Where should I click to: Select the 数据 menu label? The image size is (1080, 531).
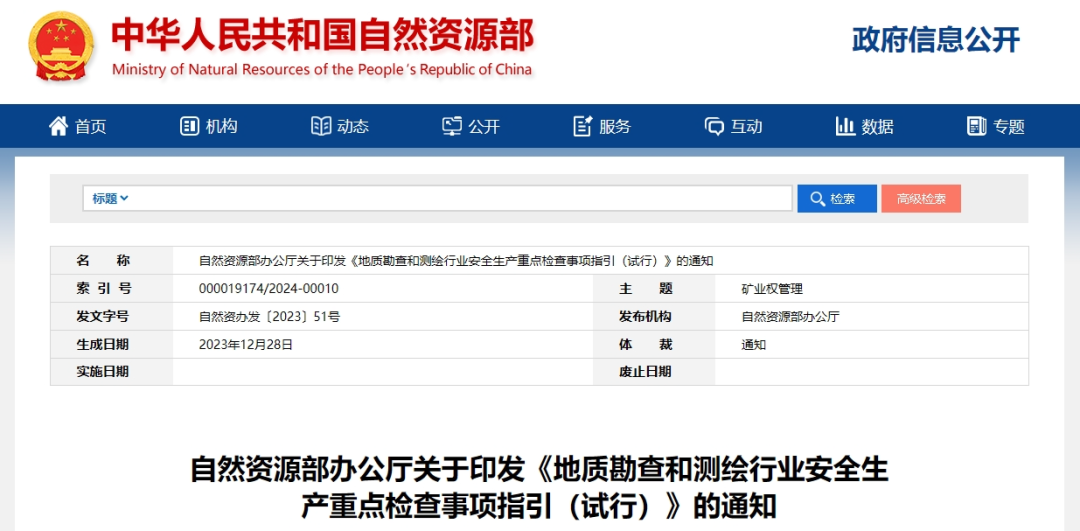(x=877, y=126)
